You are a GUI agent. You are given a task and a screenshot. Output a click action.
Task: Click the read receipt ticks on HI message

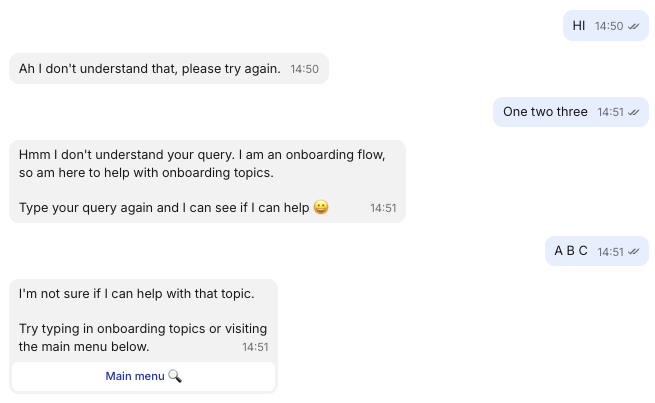point(633,26)
